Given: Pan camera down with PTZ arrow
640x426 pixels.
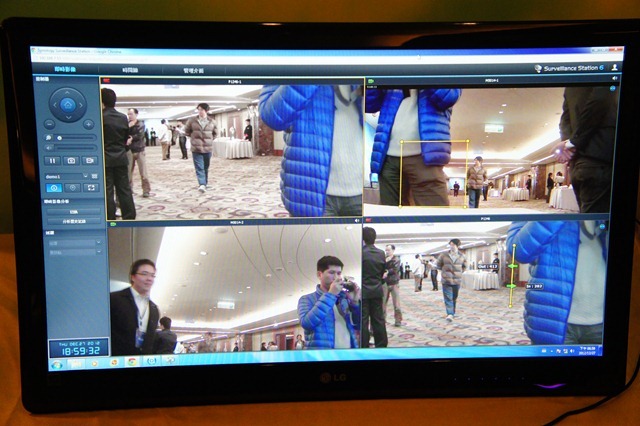Looking at the screenshot, I should click(x=68, y=118).
